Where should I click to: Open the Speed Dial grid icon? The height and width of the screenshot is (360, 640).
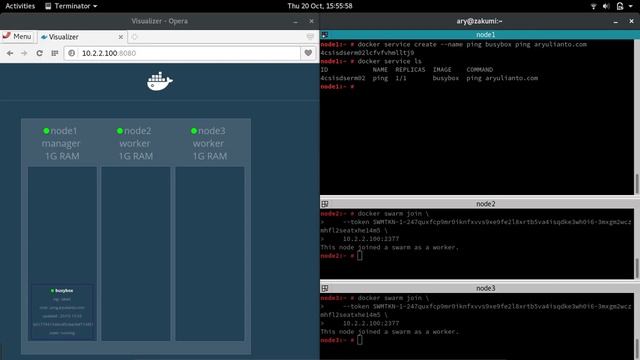pyautogui.click(x=55, y=53)
